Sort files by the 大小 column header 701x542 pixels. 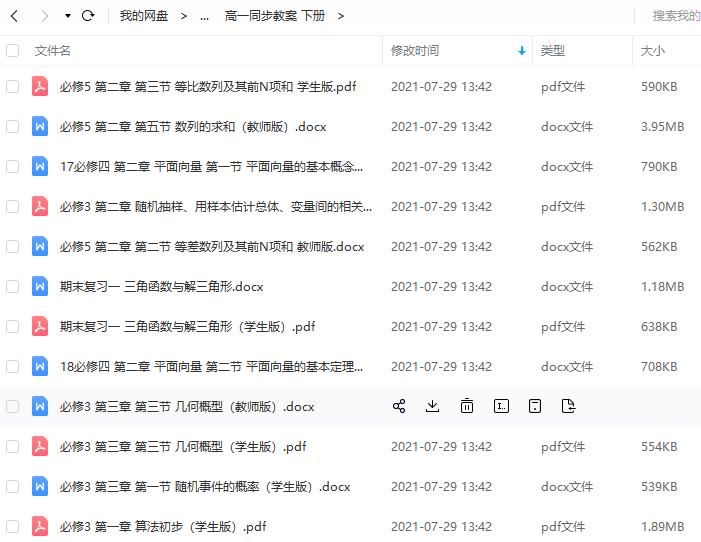pos(652,51)
